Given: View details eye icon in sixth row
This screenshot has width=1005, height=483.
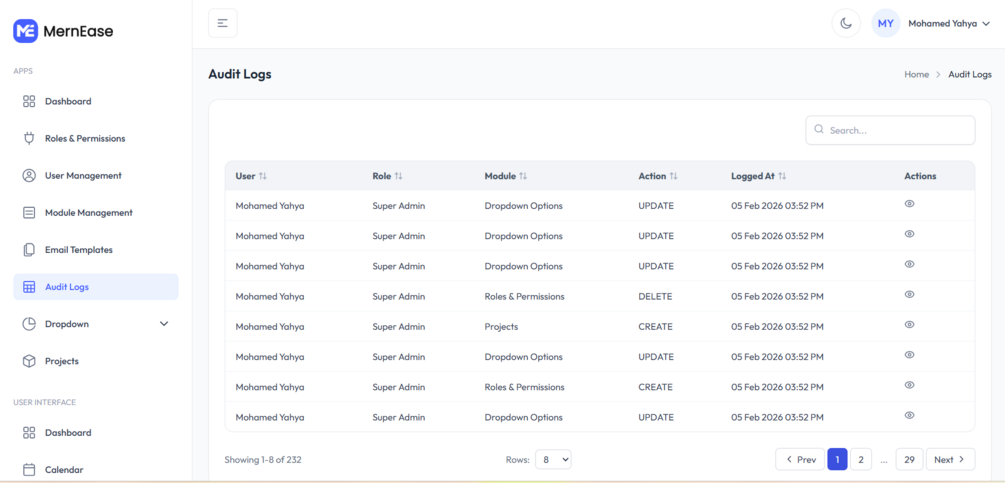Looking at the screenshot, I should tap(909, 355).
